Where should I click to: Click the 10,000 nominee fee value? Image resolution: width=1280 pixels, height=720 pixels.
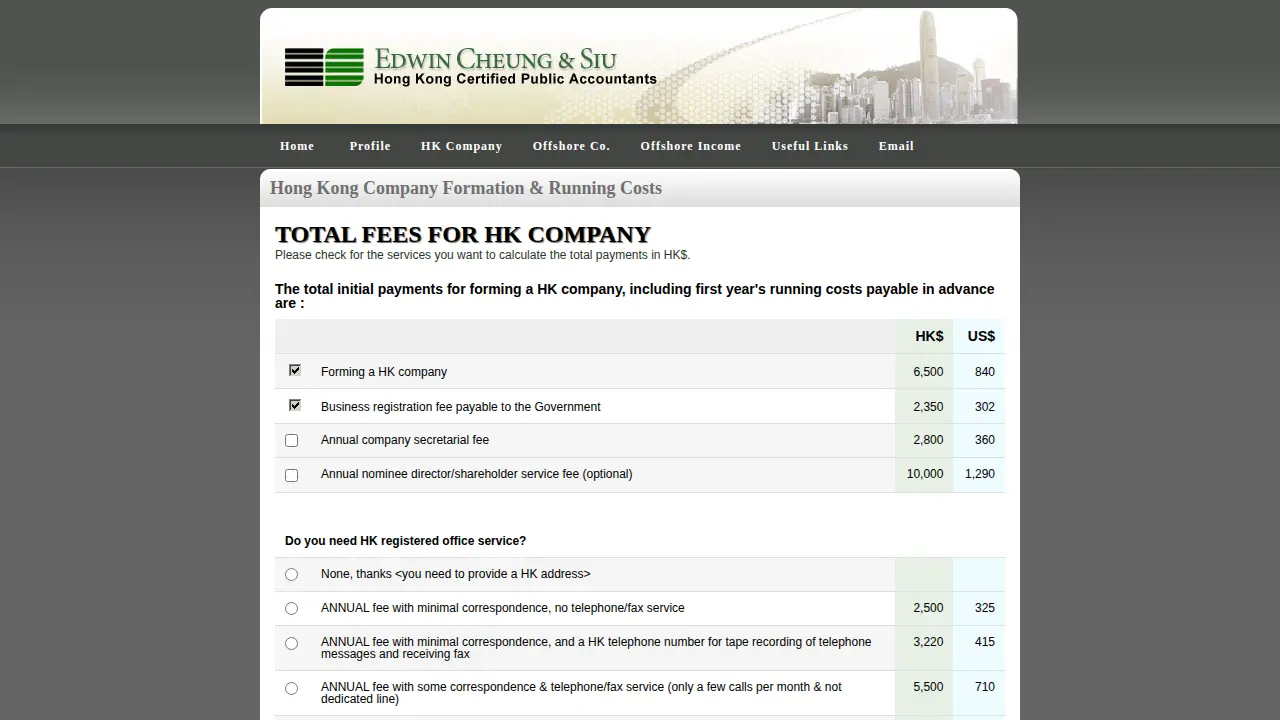click(925, 474)
